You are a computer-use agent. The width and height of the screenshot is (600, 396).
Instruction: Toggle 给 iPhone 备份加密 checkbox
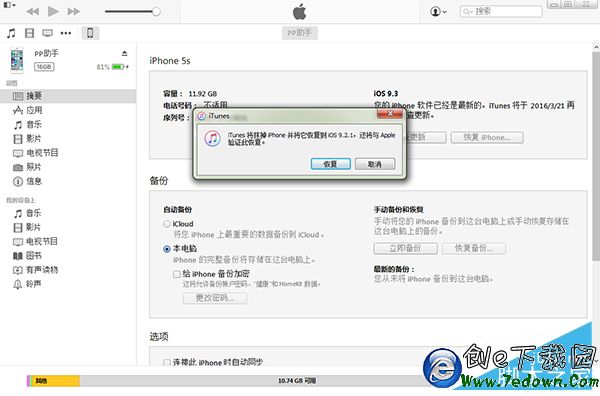(x=176, y=274)
